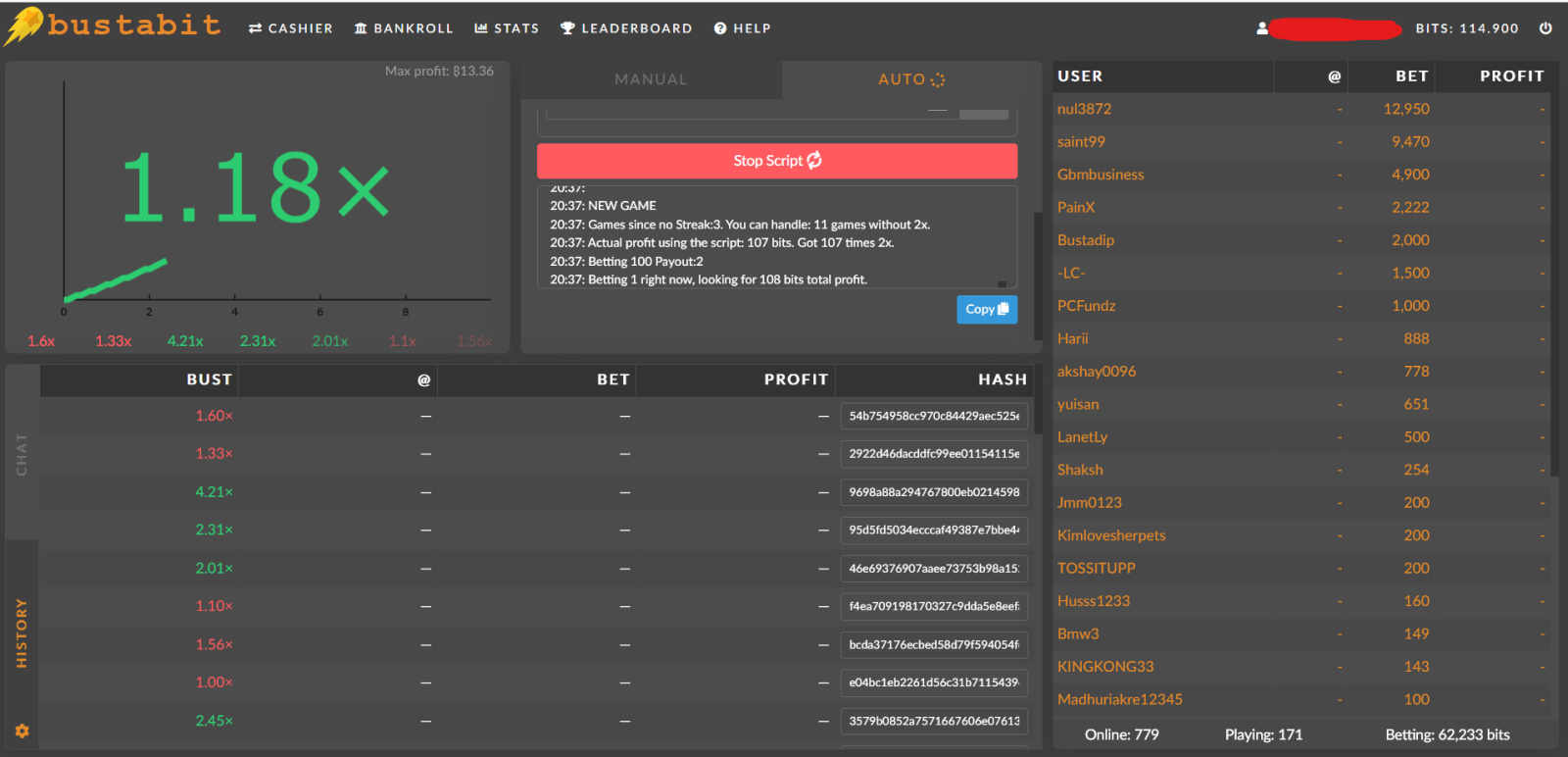Click the power logout icon
Image resolution: width=1568 pixels, height=757 pixels.
tap(1545, 28)
